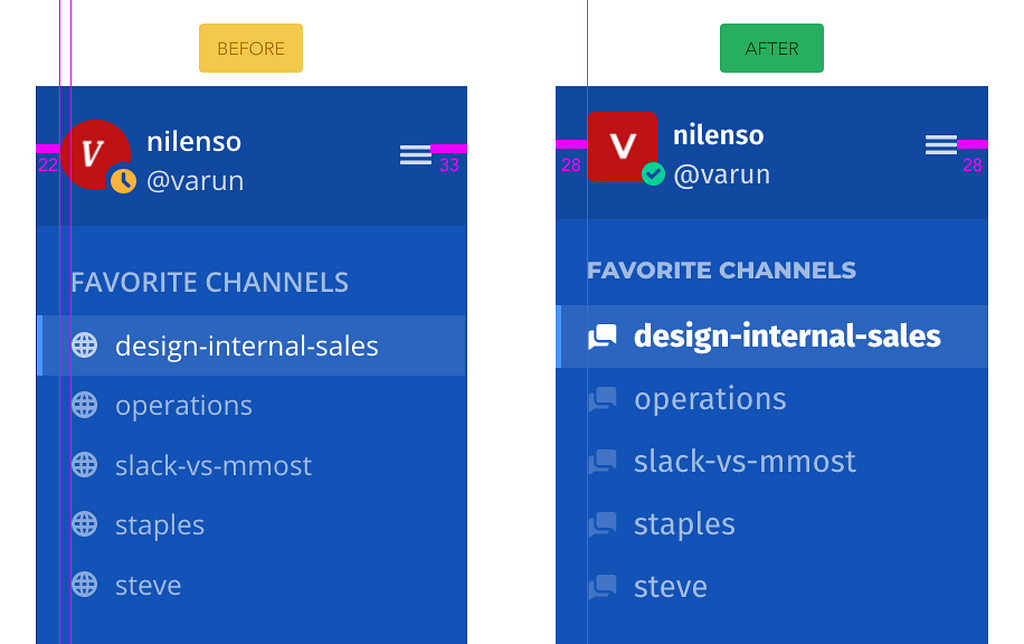Click the square red V avatar
This screenshot has height=644, width=1024.
click(622, 146)
